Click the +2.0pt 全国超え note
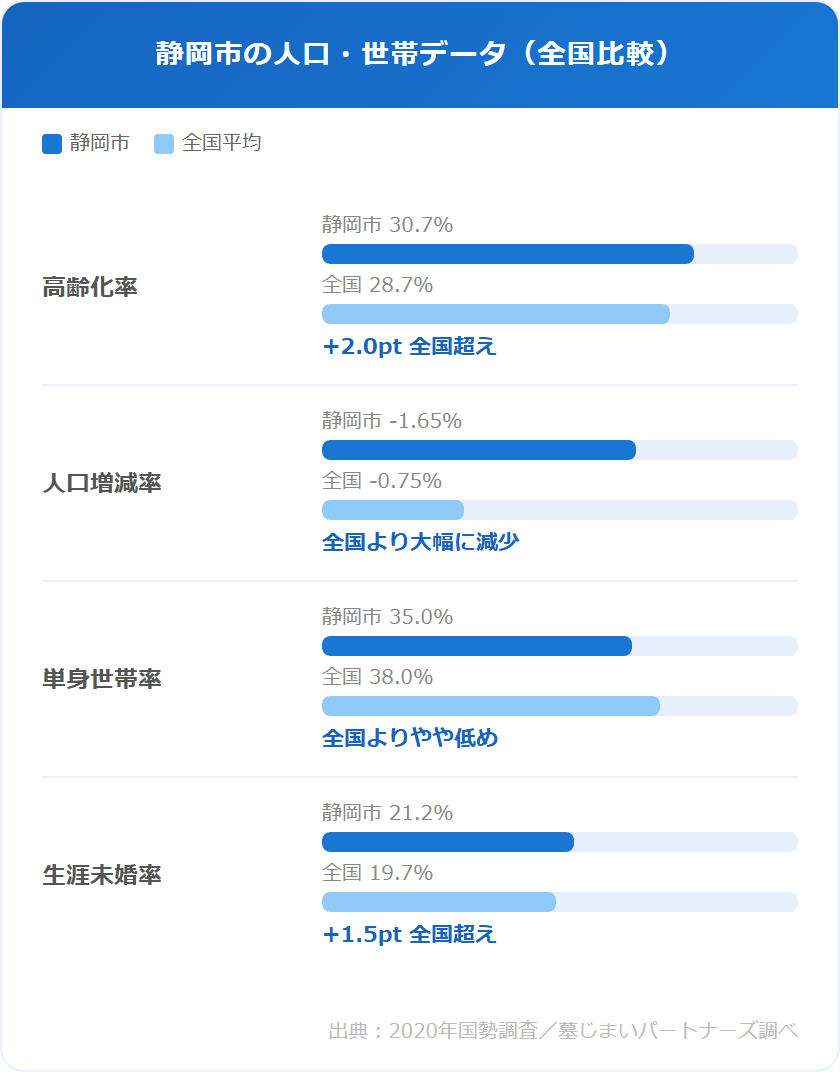The width and height of the screenshot is (840, 1072). [x=409, y=347]
